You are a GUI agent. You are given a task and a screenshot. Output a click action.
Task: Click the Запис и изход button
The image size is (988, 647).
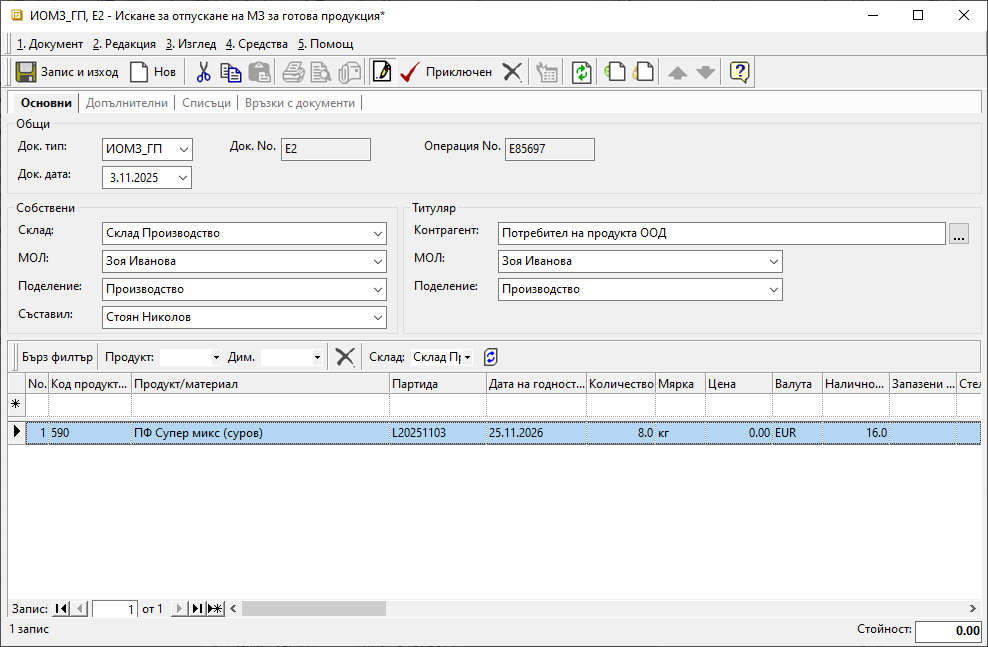coord(67,72)
